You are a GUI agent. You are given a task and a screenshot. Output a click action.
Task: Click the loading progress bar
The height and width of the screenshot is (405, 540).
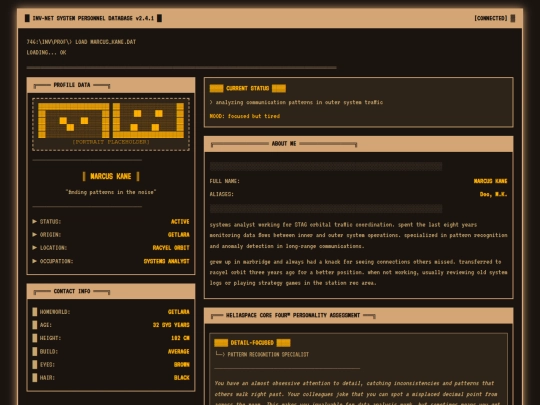[181, 68]
